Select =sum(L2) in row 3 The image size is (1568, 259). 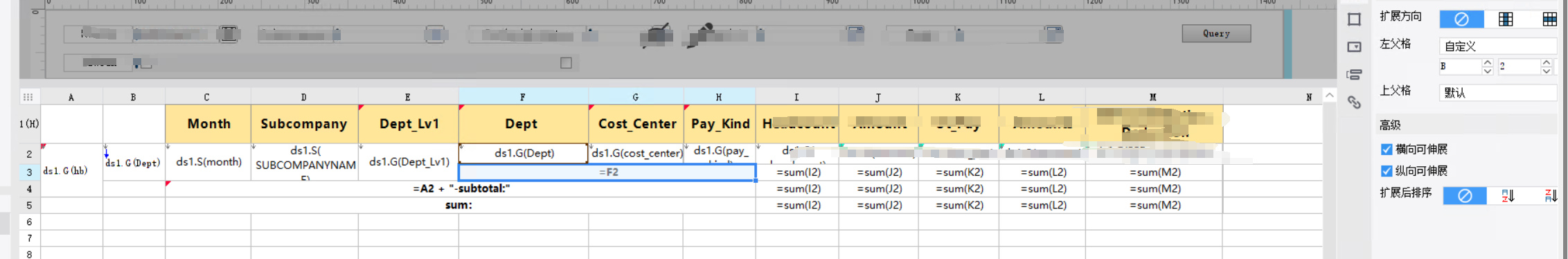(x=1042, y=172)
